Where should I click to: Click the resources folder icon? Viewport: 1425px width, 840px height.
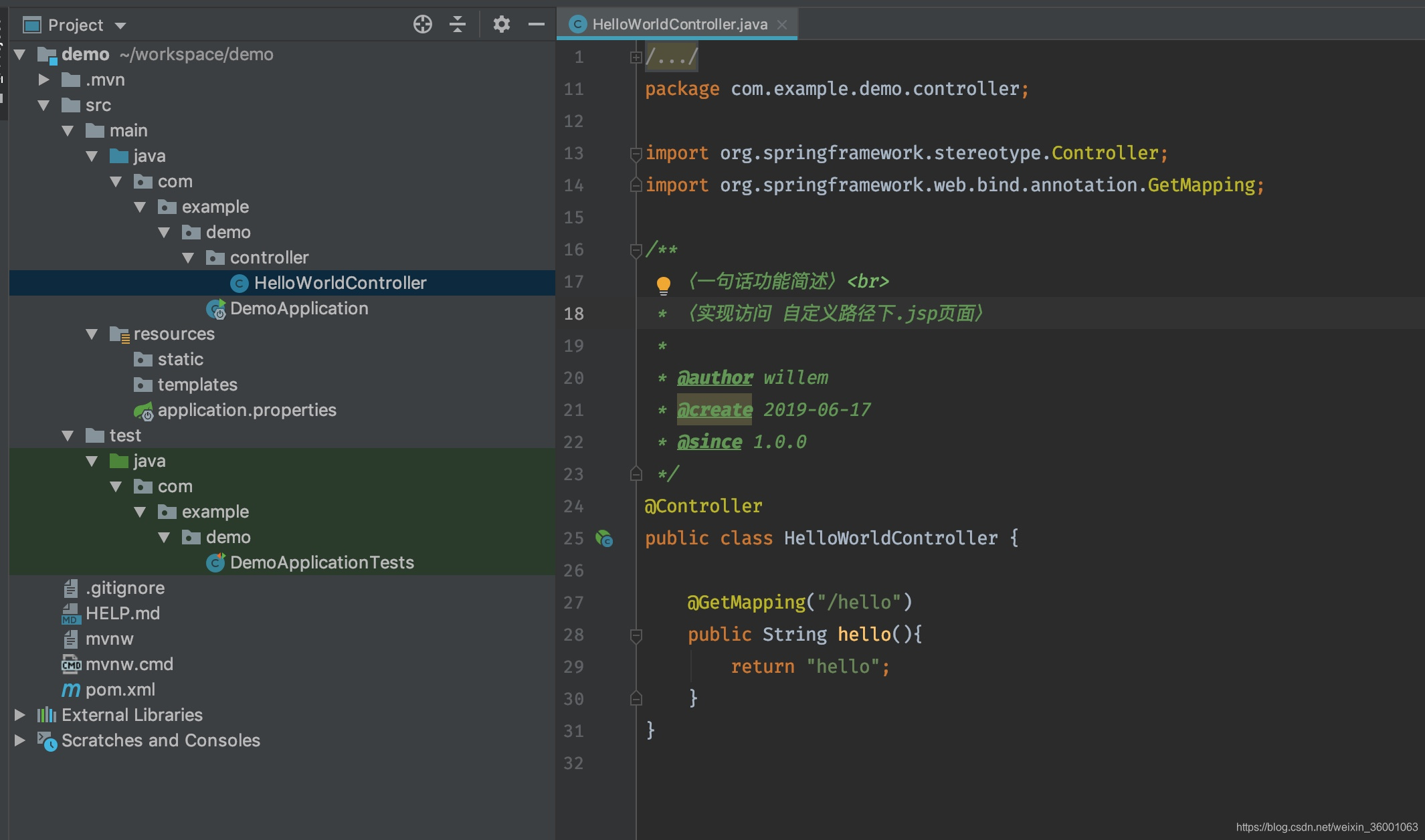pyautogui.click(x=119, y=334)
